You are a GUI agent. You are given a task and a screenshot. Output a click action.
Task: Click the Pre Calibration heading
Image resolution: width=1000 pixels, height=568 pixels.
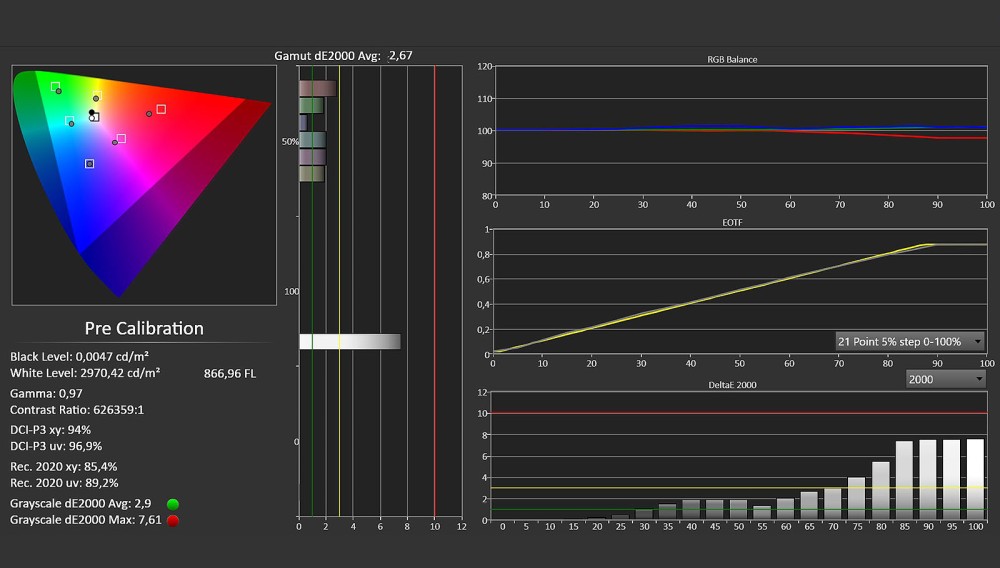pyautogui.click(x=144, y=328)
